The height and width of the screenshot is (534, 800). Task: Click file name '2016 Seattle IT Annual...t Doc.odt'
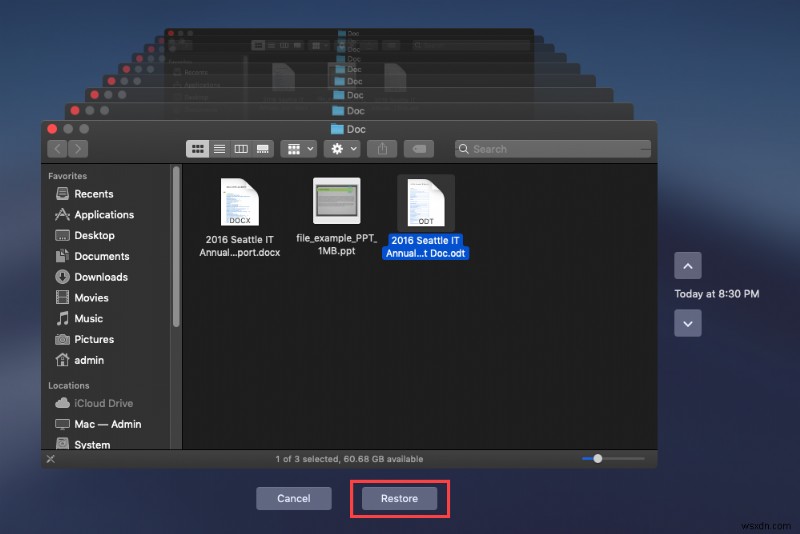tap(426, 247)
